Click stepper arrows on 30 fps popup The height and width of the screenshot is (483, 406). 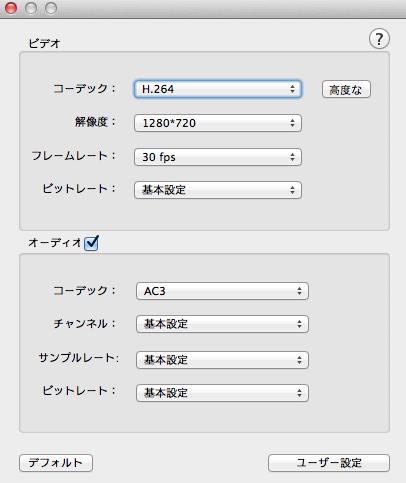[292, 157]
